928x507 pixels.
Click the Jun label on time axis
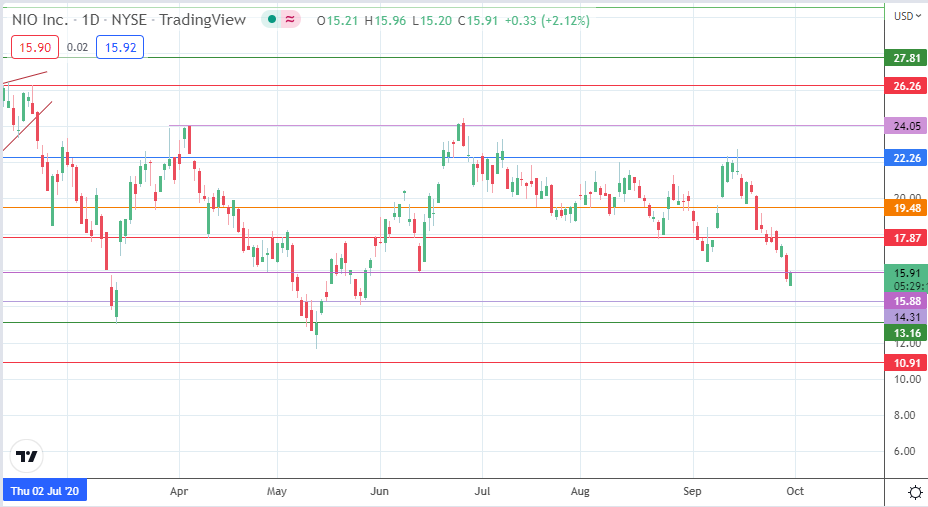[379, 491]
